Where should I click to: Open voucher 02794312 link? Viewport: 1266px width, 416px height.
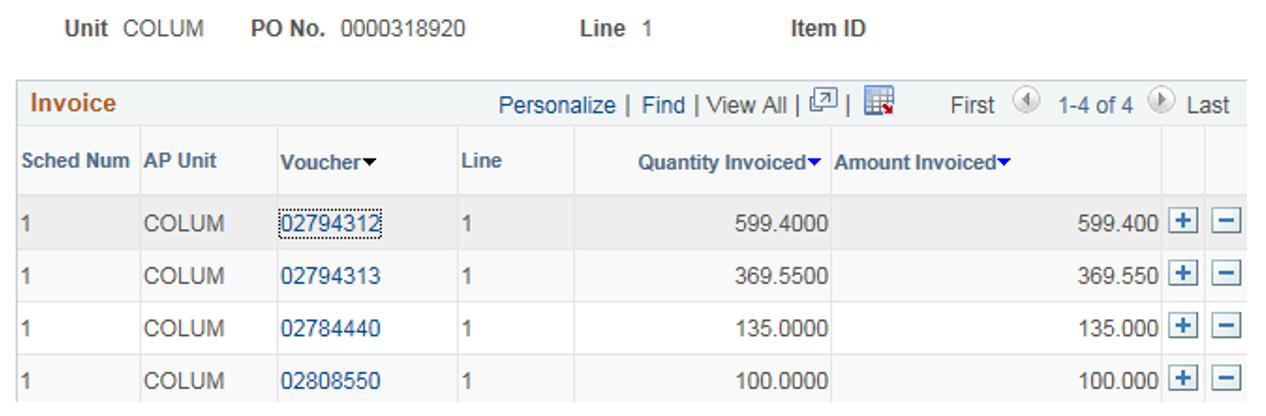pyautogui.click(x=330, y=224)
